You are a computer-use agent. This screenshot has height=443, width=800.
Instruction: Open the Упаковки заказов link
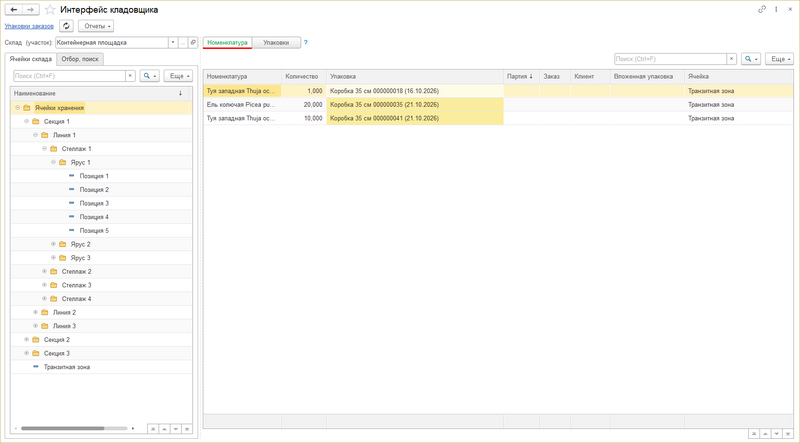tap(29, 26)
